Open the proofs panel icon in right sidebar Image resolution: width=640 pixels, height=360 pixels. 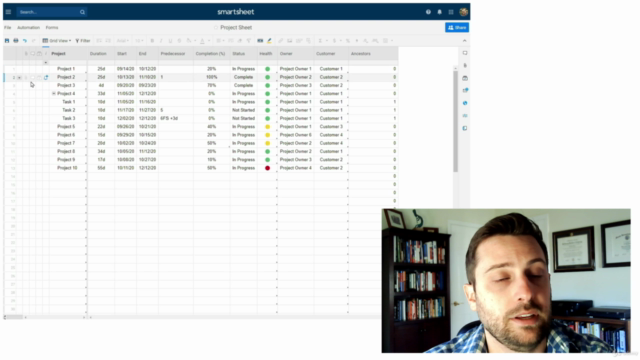(x=465, y=78)
